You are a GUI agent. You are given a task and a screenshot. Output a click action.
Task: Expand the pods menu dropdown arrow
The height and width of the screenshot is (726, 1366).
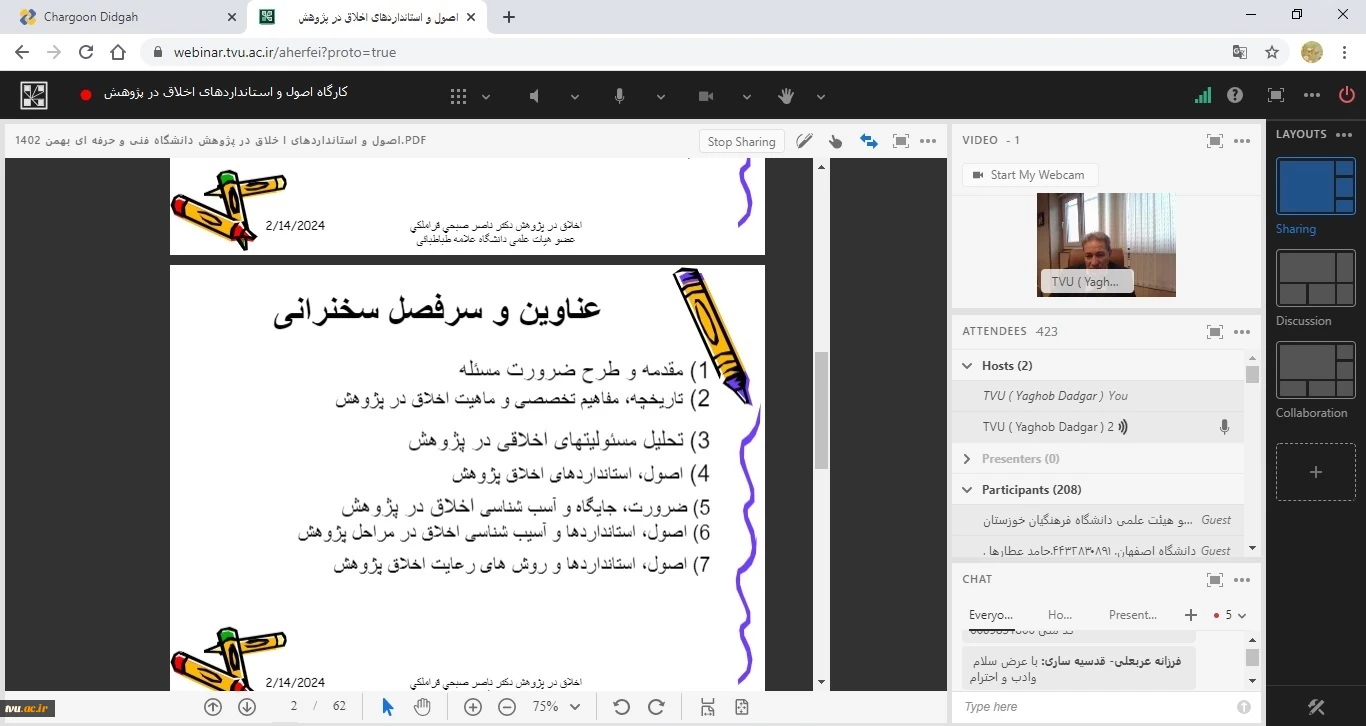[x=486, y=97]
